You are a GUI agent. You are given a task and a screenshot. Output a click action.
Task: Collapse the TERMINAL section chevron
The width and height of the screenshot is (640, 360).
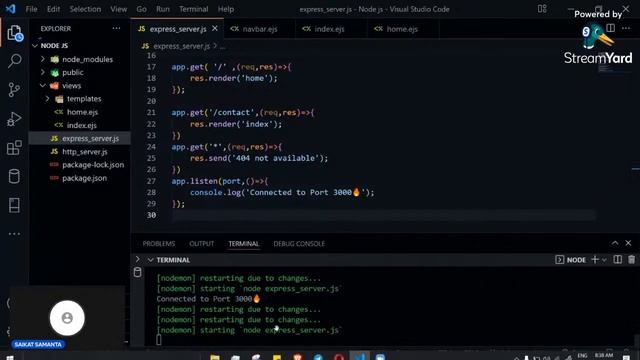pos(151,260)
